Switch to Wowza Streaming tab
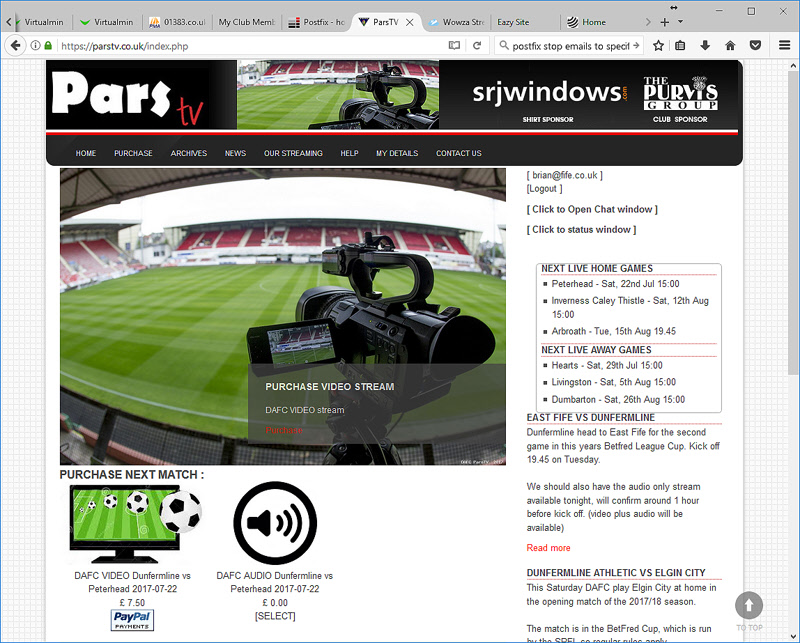This screenshot has height=643, width=800. click(x=457, y=22)
